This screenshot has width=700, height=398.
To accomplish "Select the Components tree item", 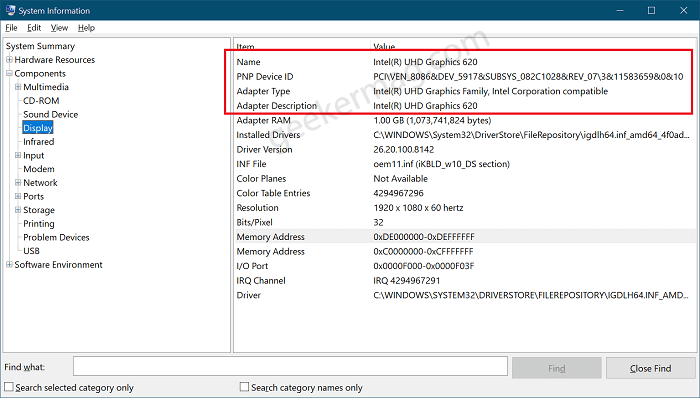I will 40,73.
